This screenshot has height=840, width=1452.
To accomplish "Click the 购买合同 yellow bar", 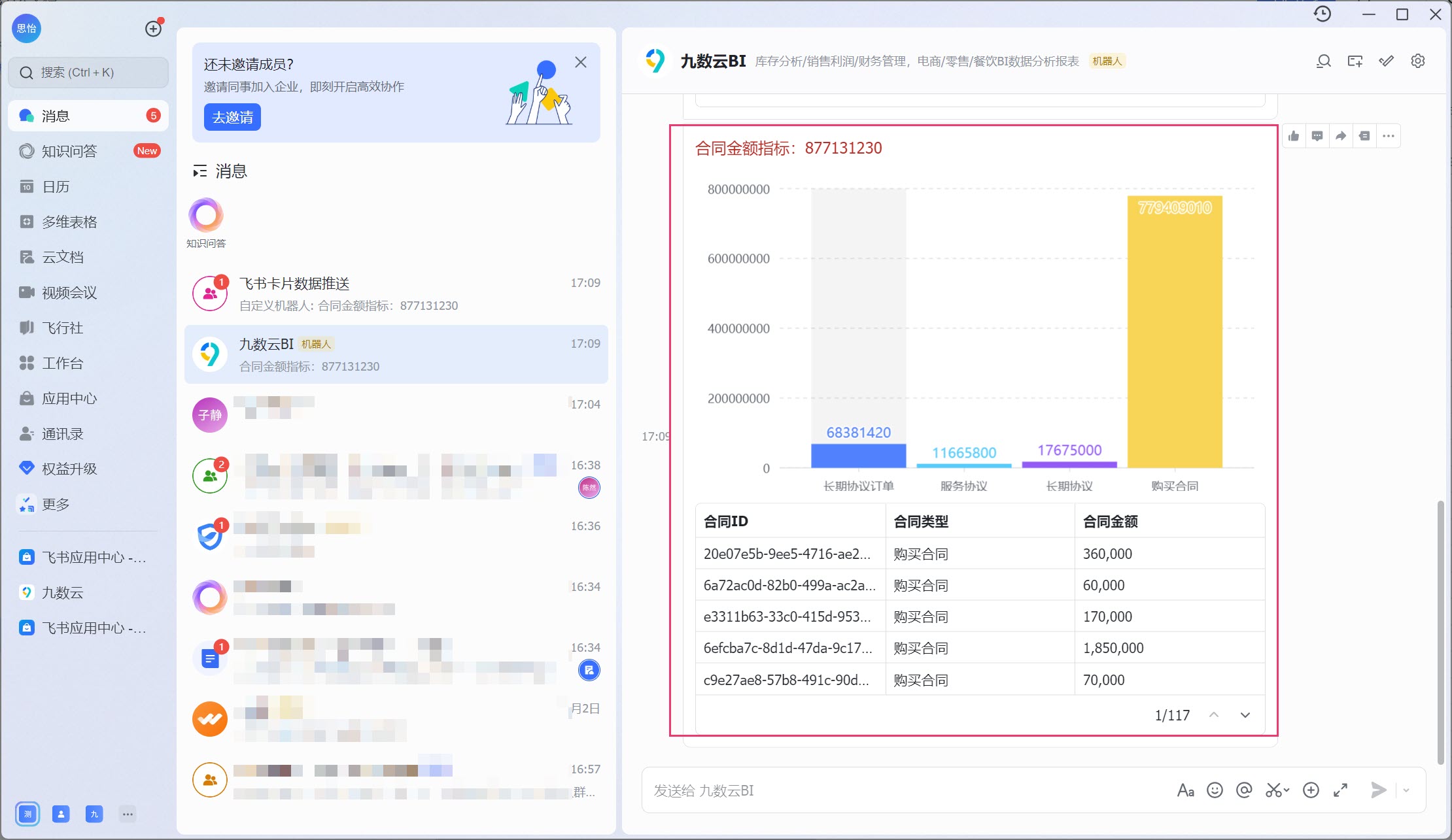I will 1175,332.
